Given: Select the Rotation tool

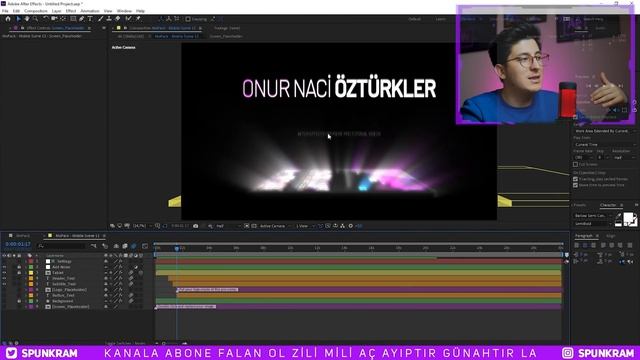Looking at the screenshot, I should [46, 19].
